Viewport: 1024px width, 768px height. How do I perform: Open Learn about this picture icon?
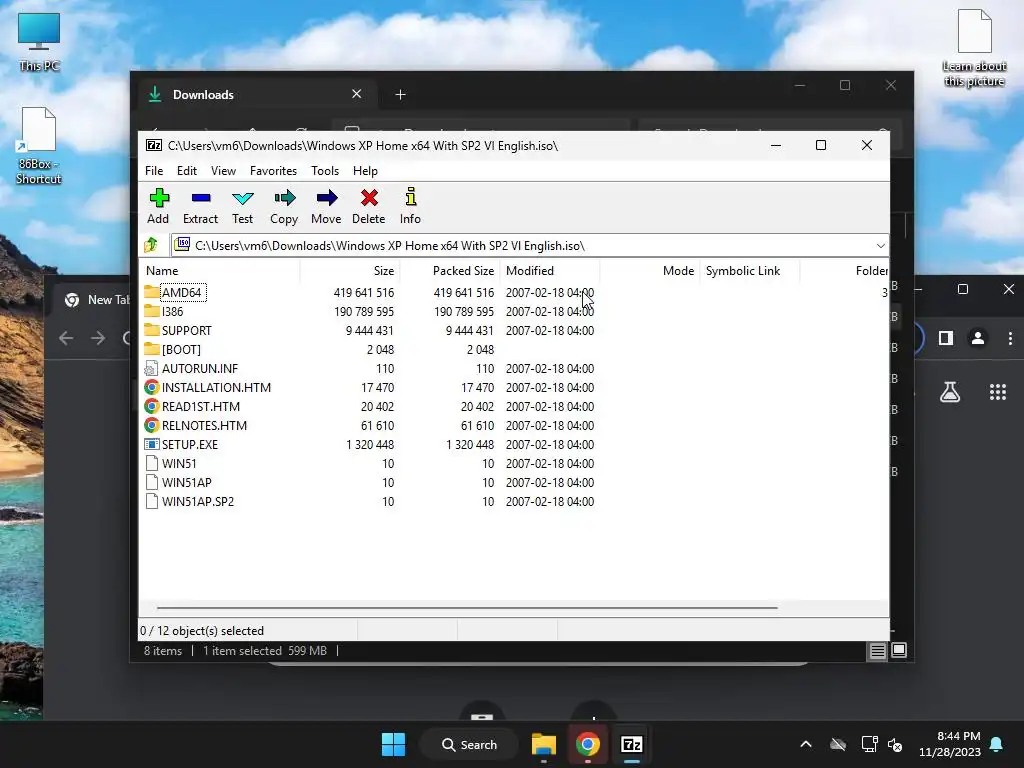point(974,48)
